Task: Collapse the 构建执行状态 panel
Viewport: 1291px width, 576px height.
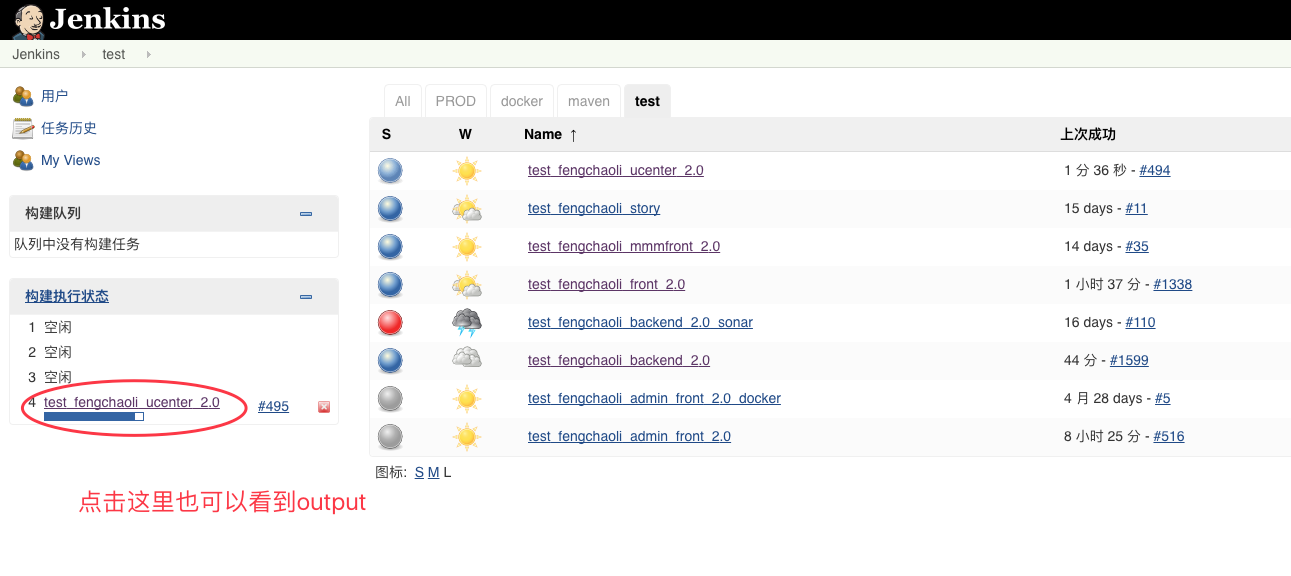Action: [306, 297]
